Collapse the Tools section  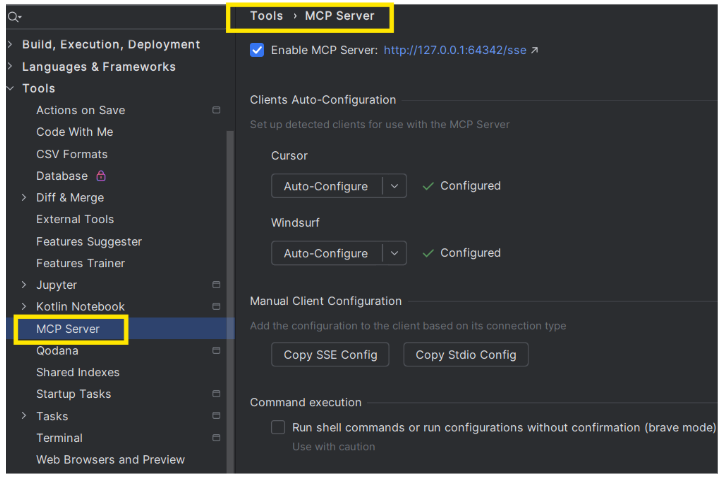tap(11, 88)
